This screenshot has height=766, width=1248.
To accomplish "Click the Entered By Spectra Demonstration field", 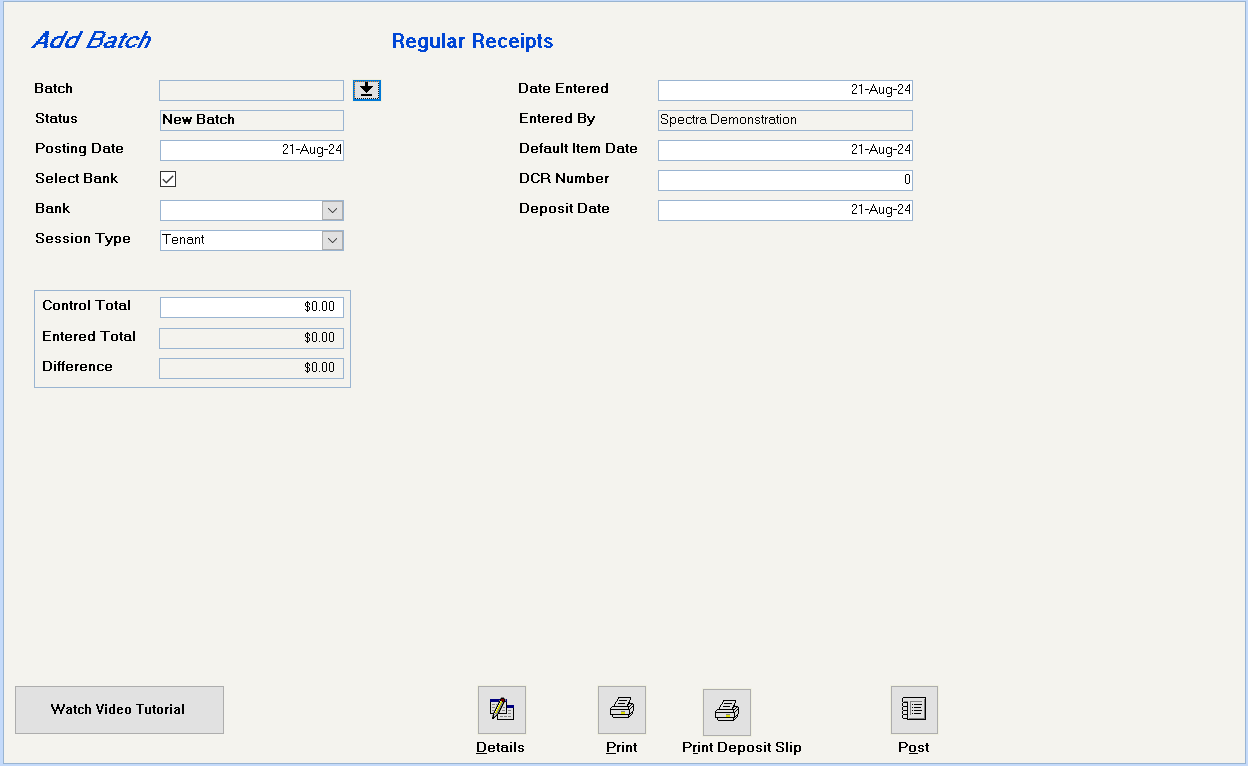I will click(x=785, y=120).
